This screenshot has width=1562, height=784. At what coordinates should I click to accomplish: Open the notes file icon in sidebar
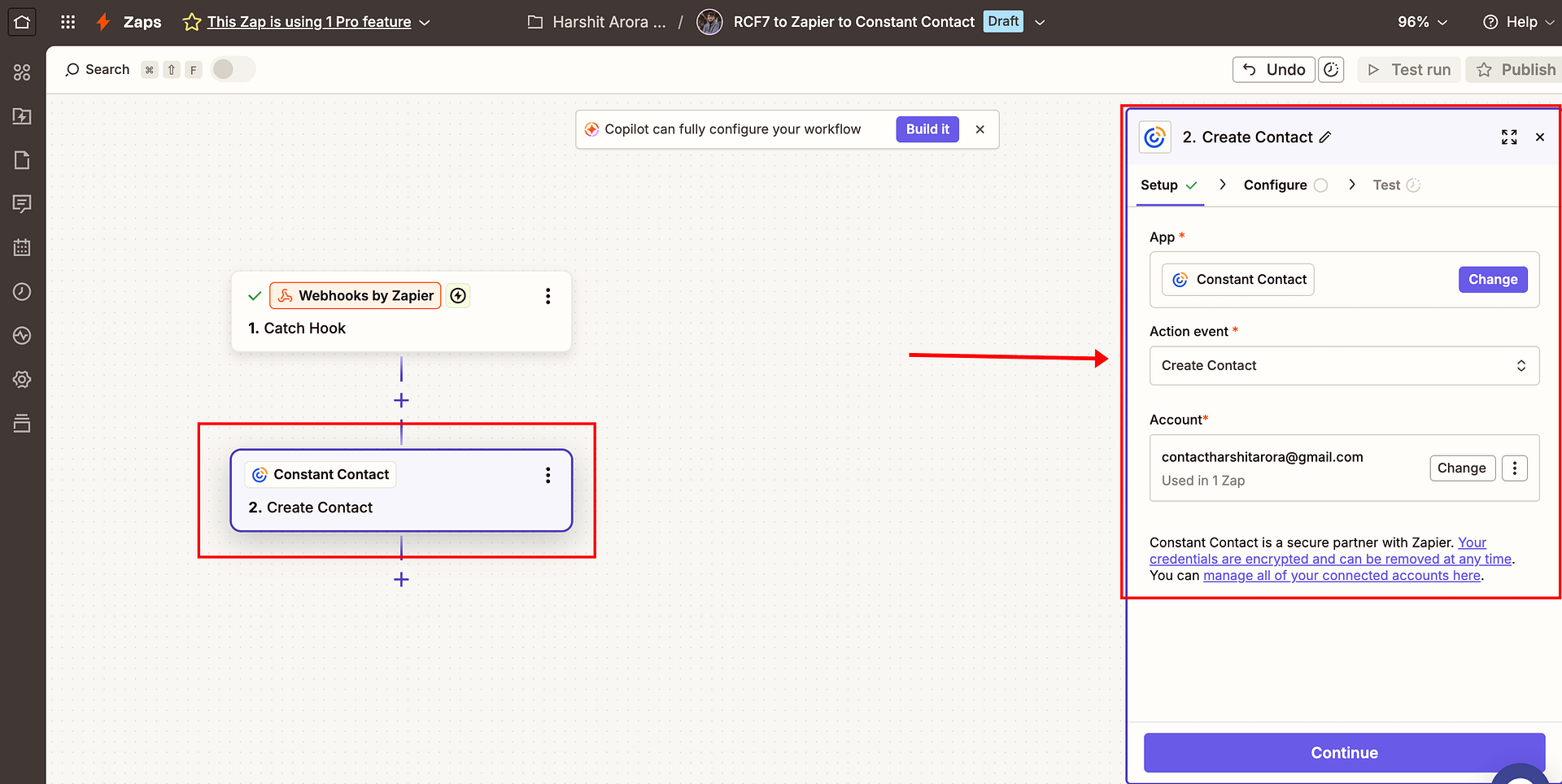[x=22, y=160]
